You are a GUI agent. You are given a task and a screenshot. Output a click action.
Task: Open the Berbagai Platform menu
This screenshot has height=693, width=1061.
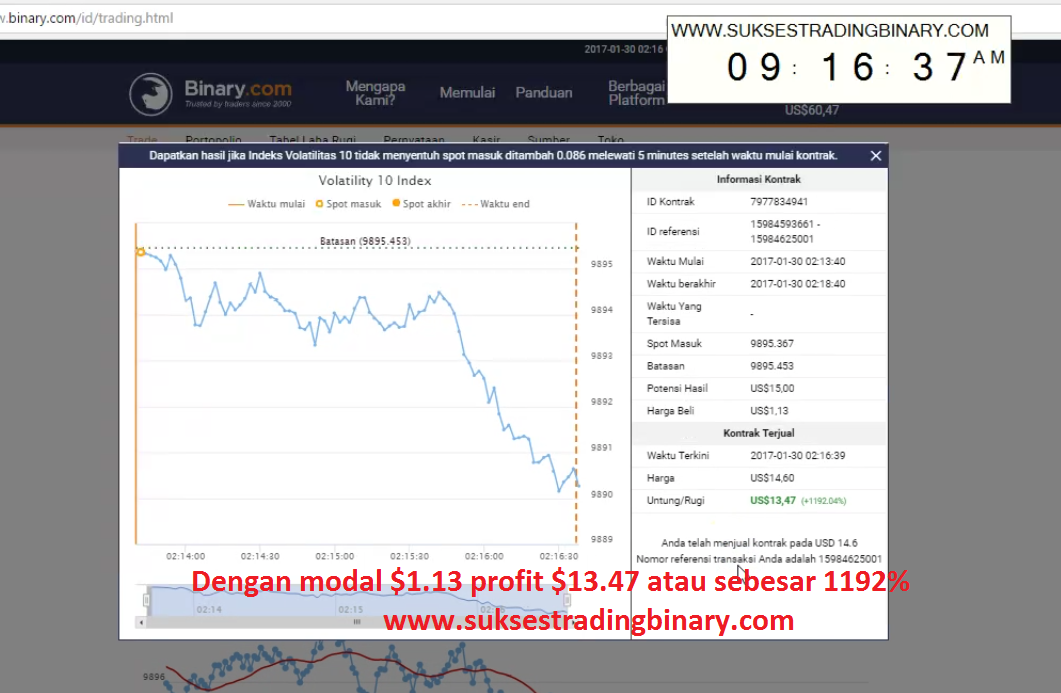point(636,93)
